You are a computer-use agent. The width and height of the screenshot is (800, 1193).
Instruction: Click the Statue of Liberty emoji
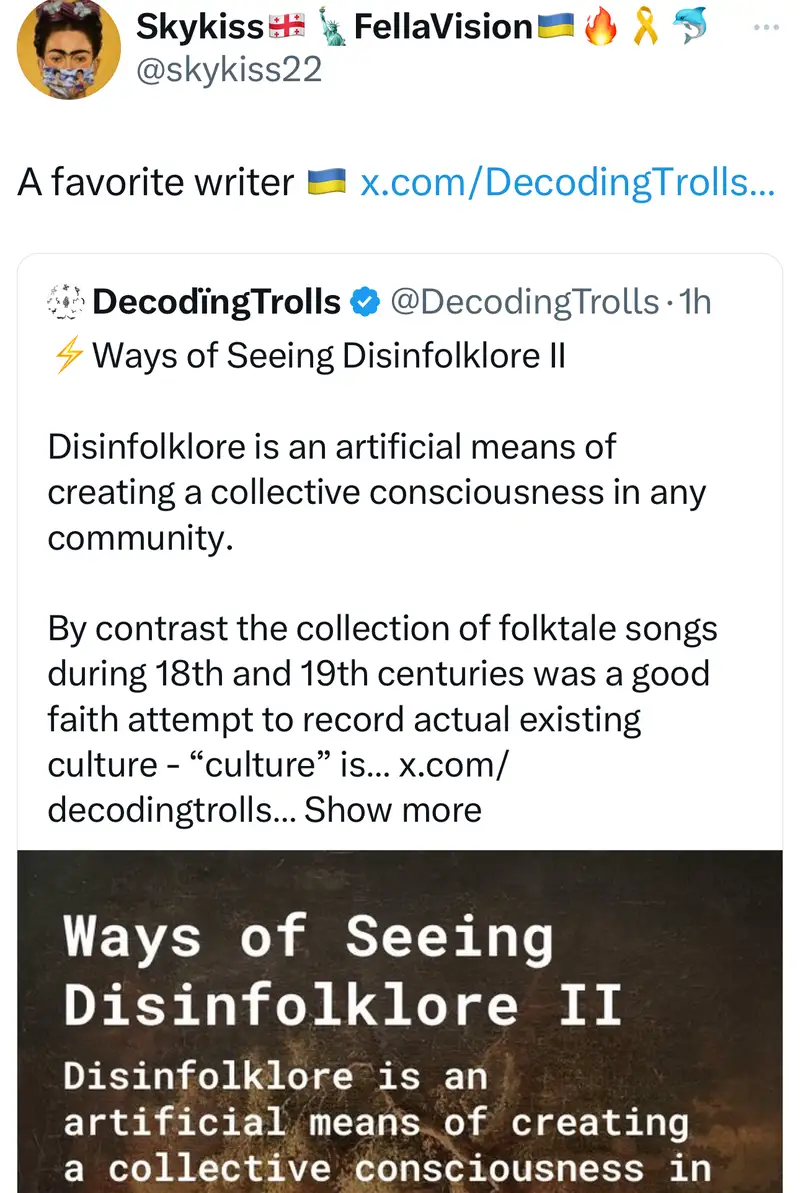(329, 28)
